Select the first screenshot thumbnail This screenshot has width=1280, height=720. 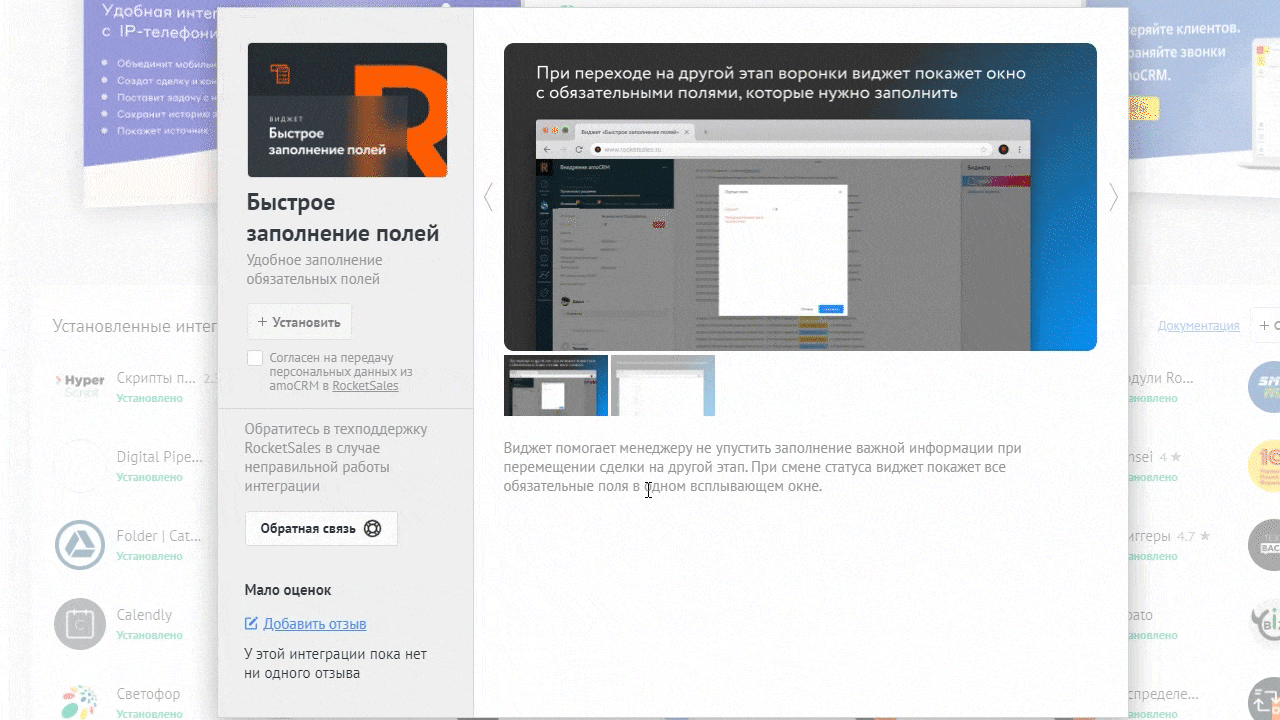coord(556,385)
